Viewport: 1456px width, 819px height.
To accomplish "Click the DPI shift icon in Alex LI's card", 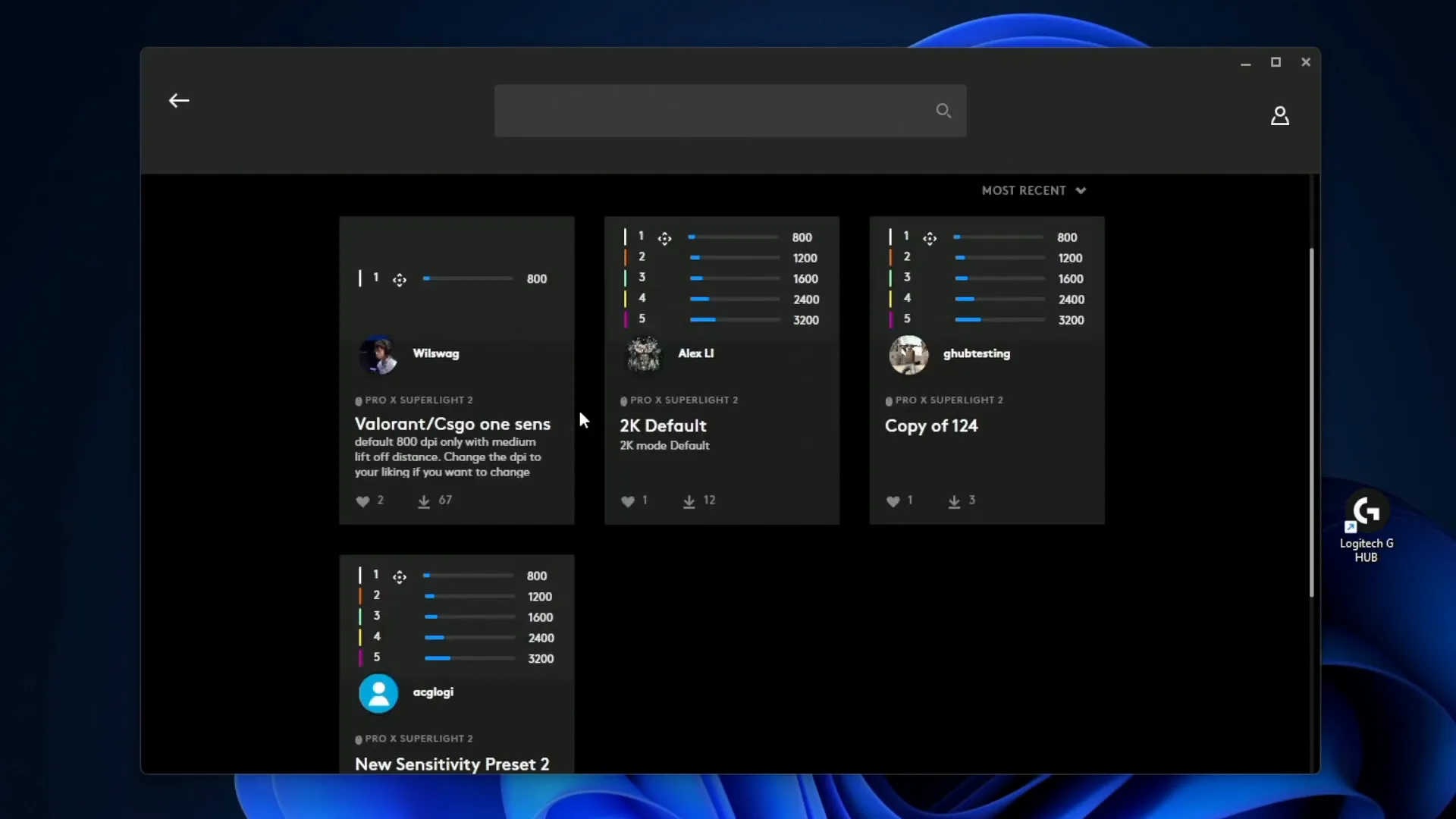I will [x=664, y=239].
